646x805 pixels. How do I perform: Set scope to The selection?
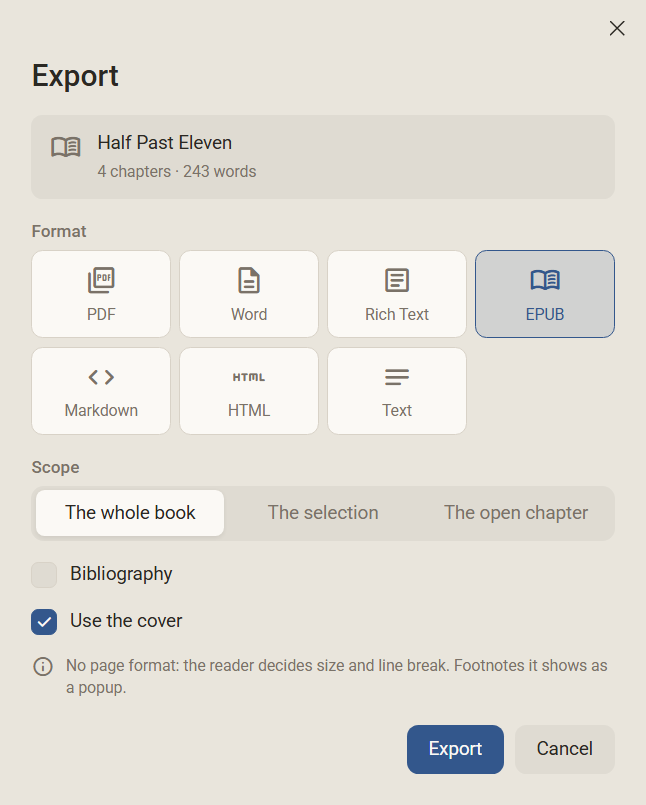point(323,513)
